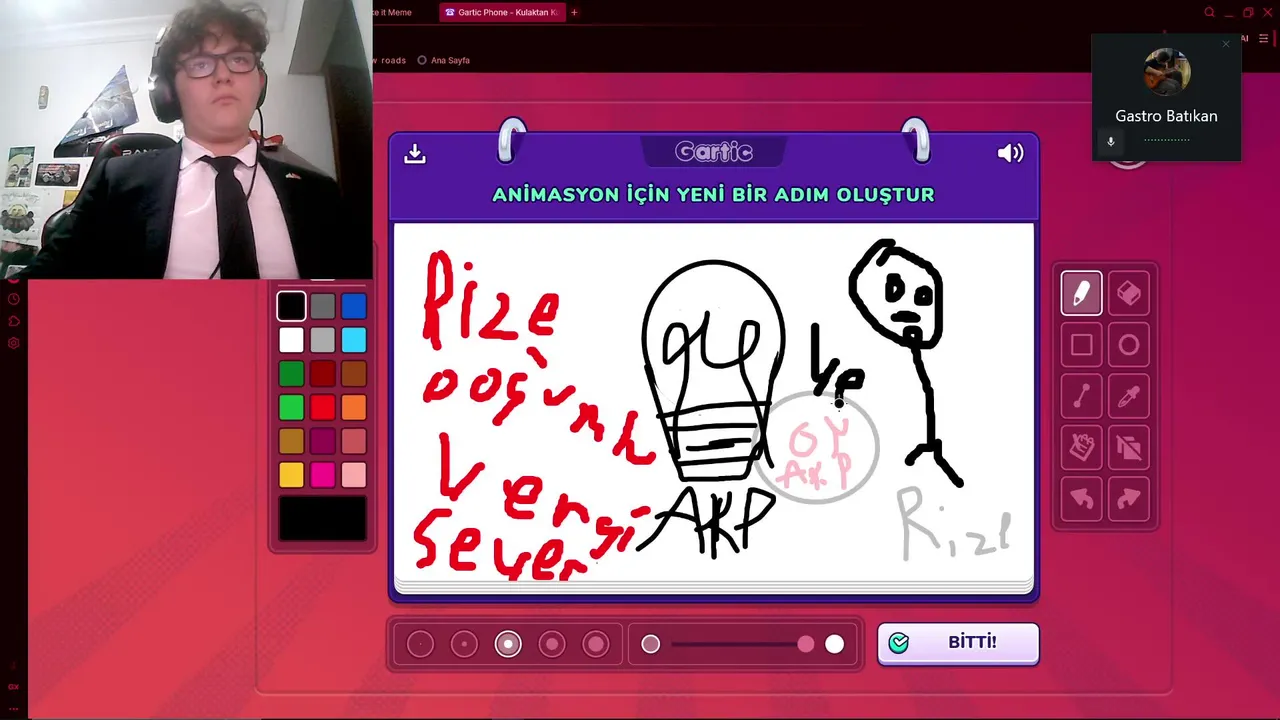The image size is (1280, 720).
Task: Redo the last undone stroke
Action: 1129,499
